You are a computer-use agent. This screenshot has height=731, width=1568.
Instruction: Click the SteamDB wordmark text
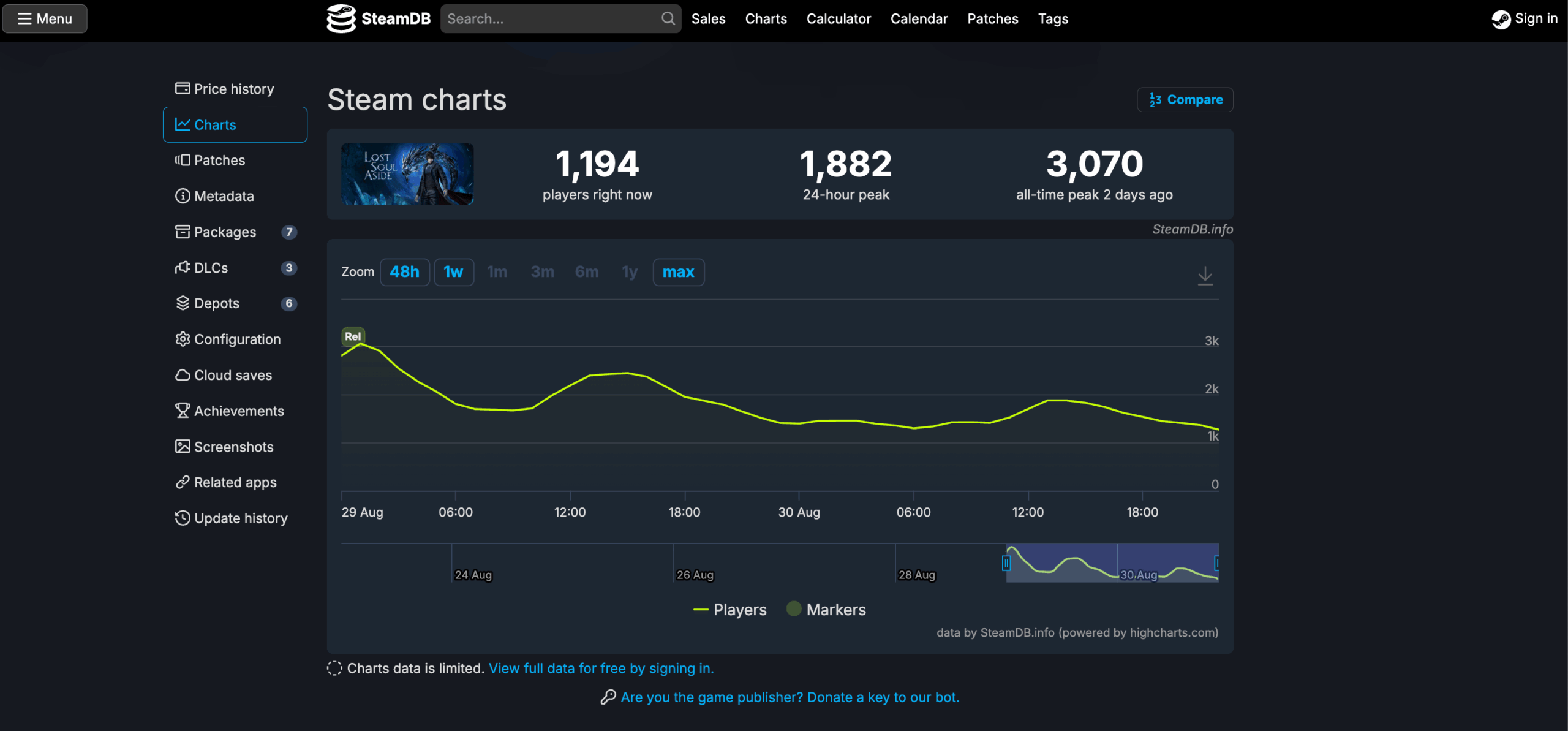396,18
